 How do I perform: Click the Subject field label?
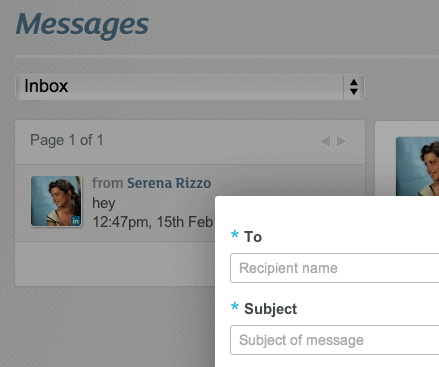tap(270, 309)
